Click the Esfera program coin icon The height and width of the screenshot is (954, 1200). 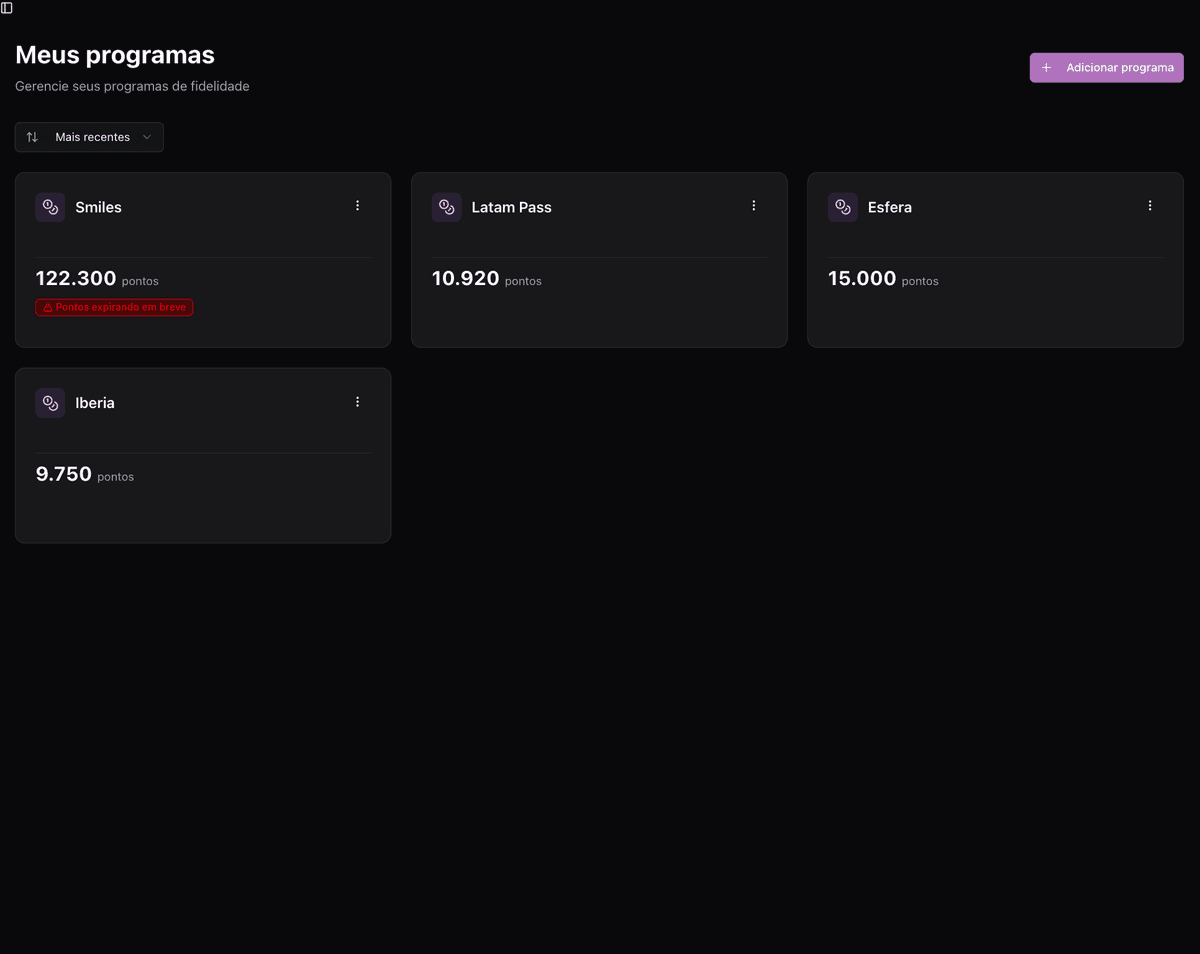[x=842, y=207]
